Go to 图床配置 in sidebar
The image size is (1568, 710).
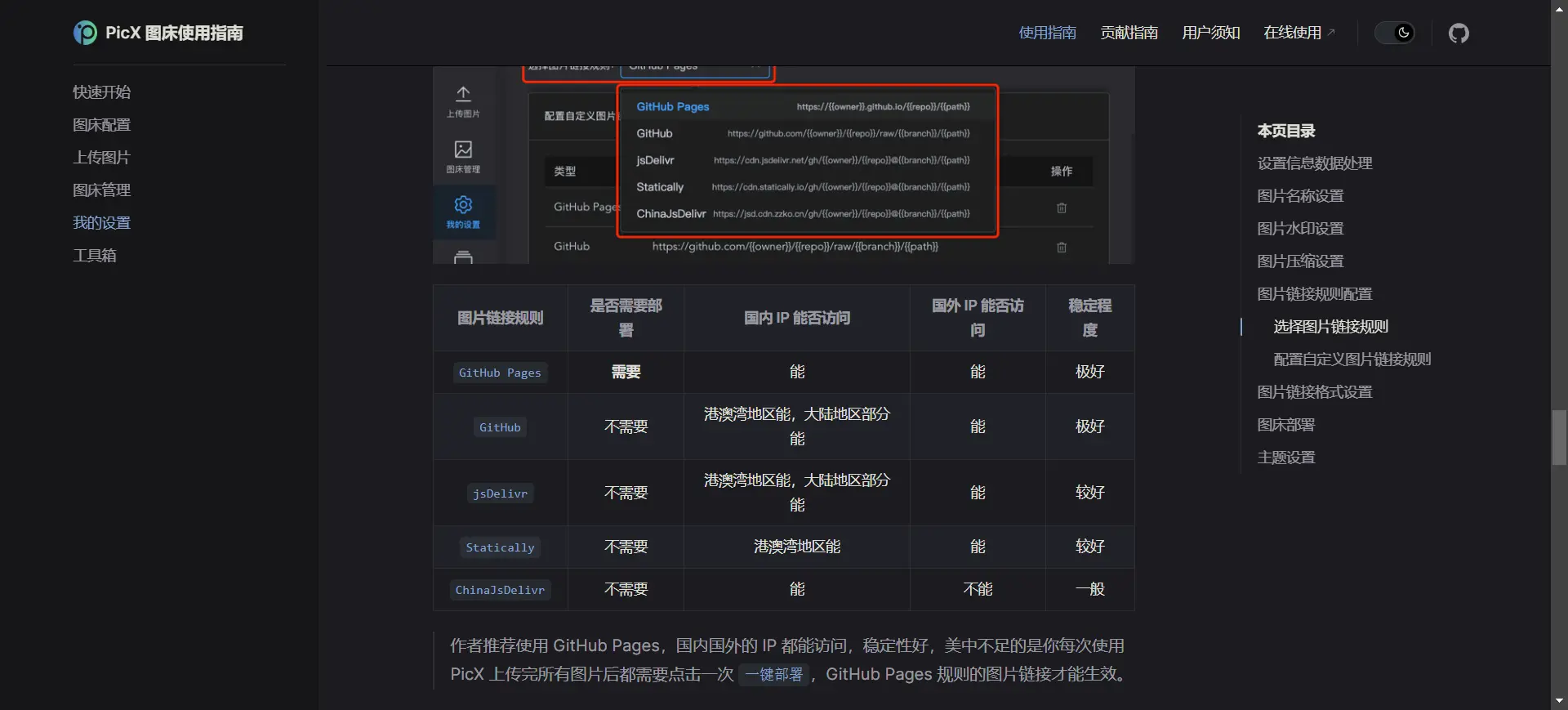pos(101,125)
